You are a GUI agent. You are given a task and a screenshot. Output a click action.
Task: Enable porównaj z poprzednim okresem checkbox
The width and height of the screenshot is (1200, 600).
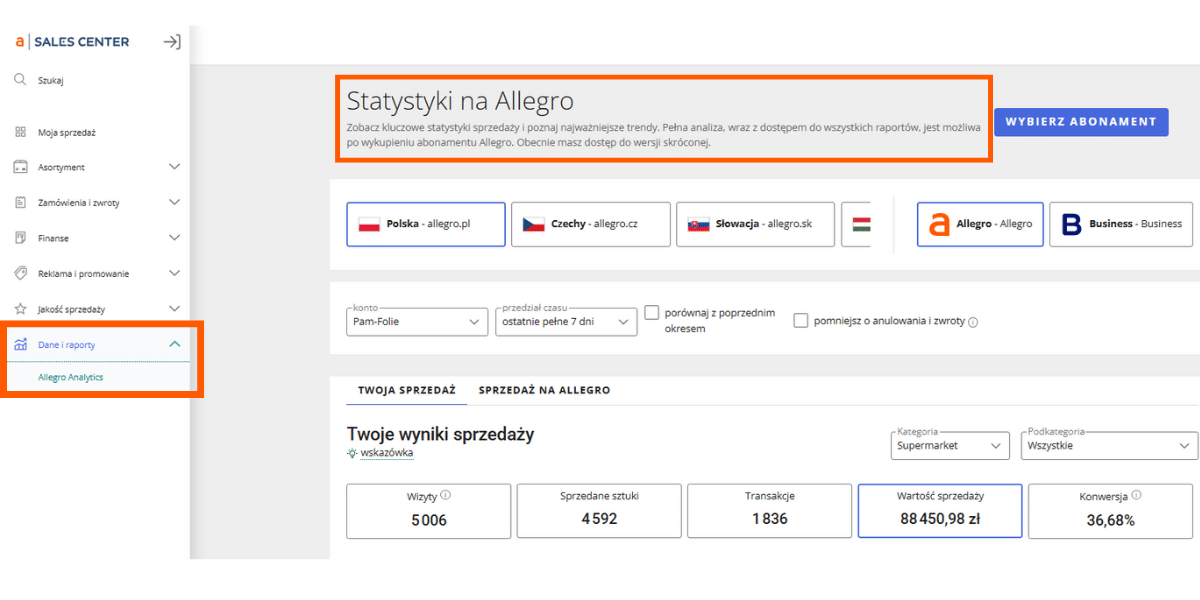click(652, 313)
